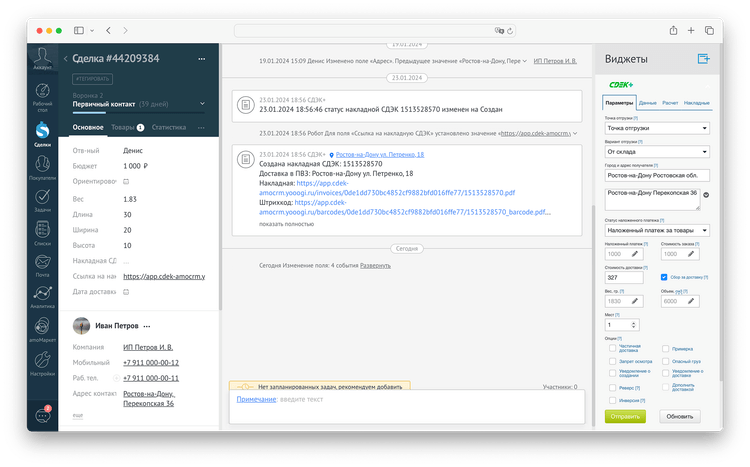750x467 pixels.
Task: Collapse the CDEK widget chevron
Action: pyautogui.click(x=706, y=85)
